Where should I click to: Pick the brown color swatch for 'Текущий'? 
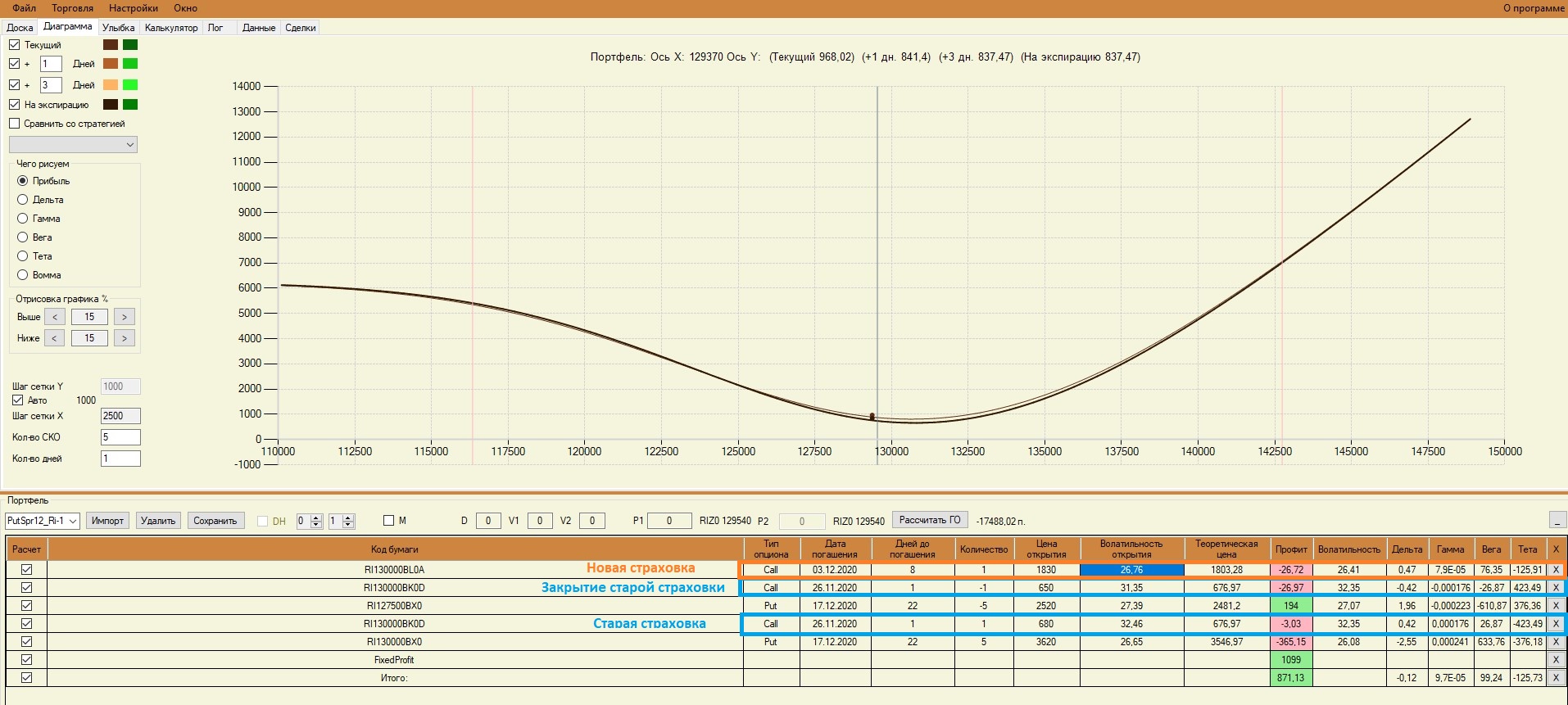(111, 45)
